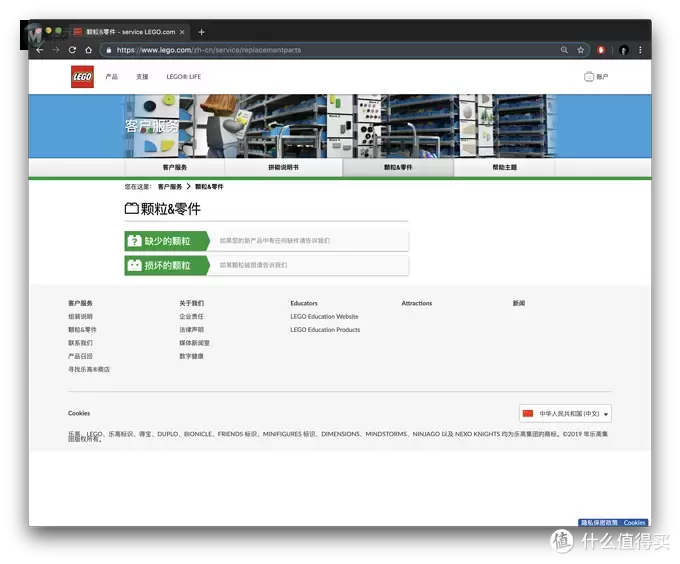The image size is (680, 564).
Task: Open LEGO® LIFE menu item
Action: click(x=183, y=77)
